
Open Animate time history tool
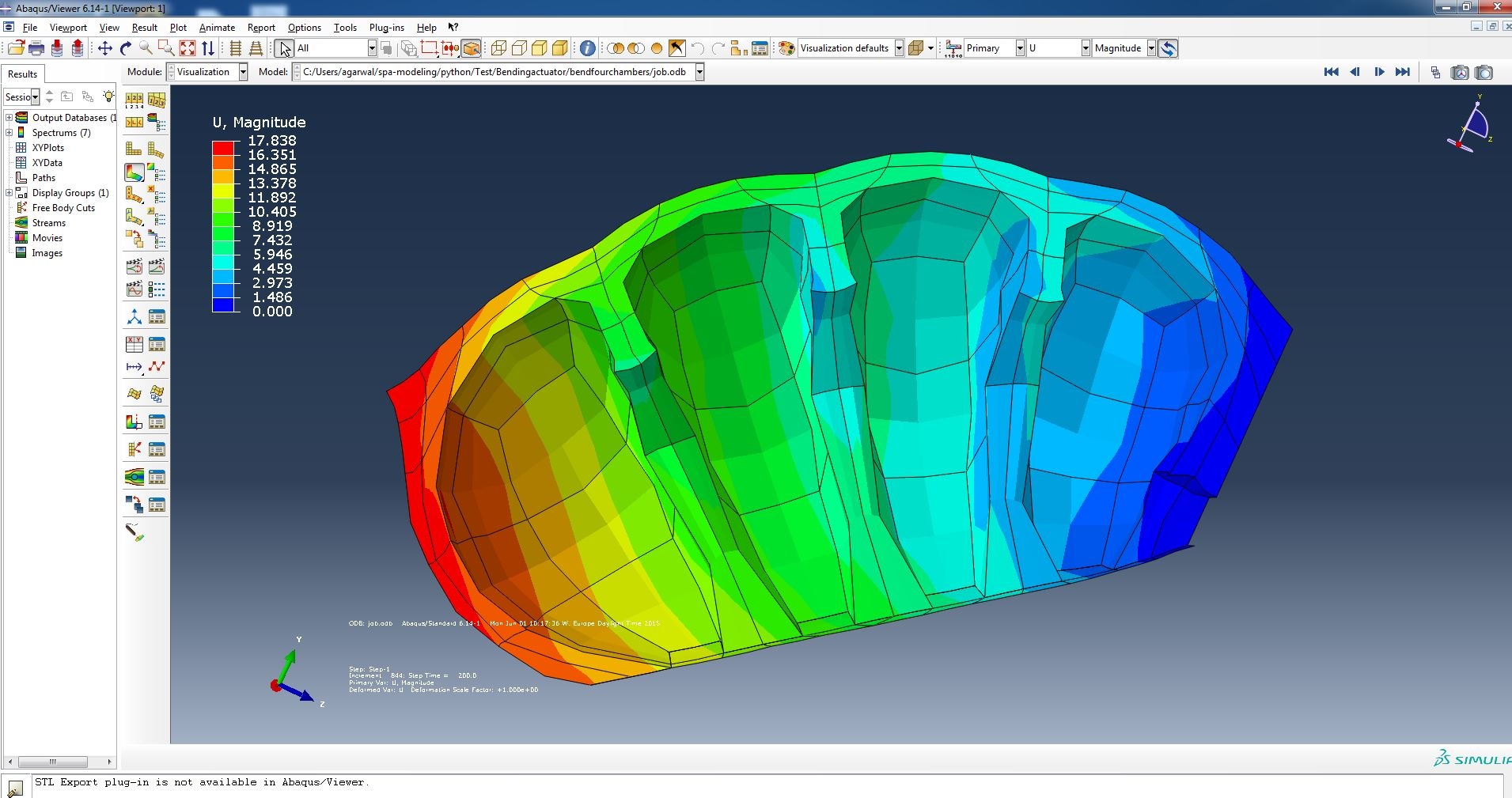[x=156, y=266]
